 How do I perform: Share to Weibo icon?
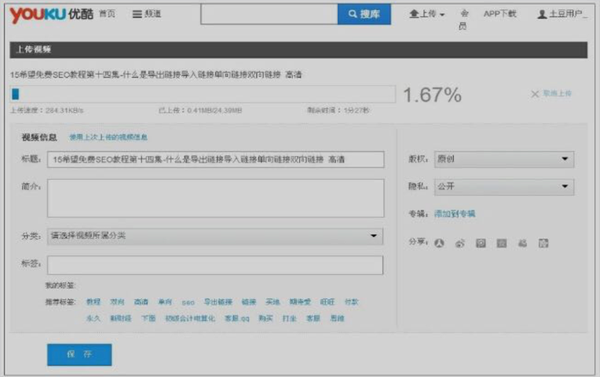coord(460,243)
